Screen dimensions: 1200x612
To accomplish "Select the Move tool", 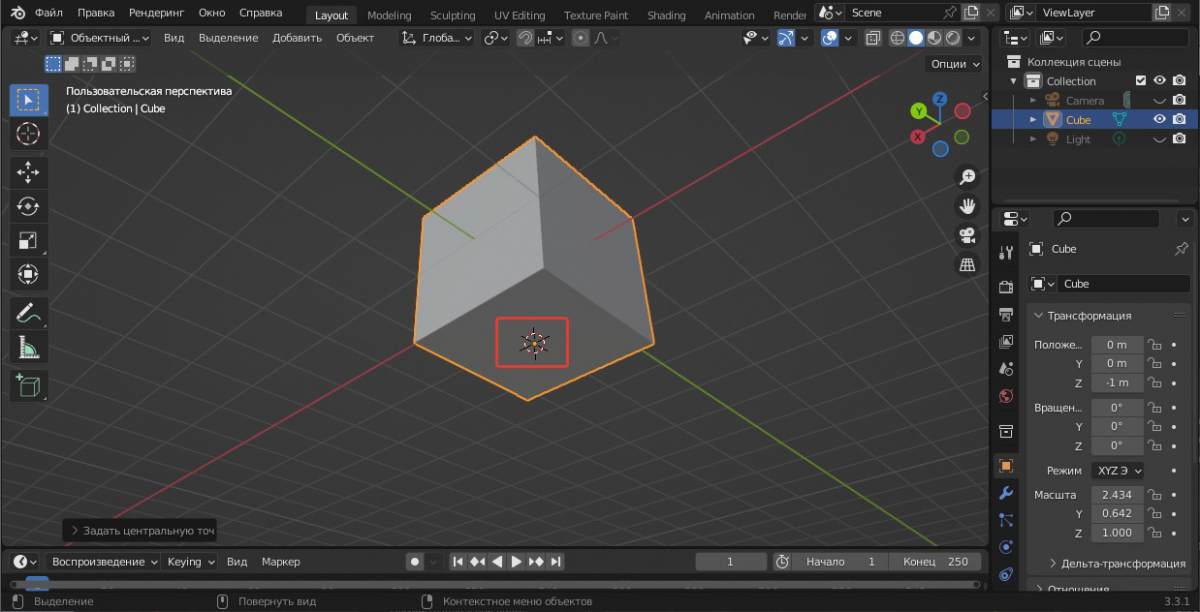I will [28, 172].
